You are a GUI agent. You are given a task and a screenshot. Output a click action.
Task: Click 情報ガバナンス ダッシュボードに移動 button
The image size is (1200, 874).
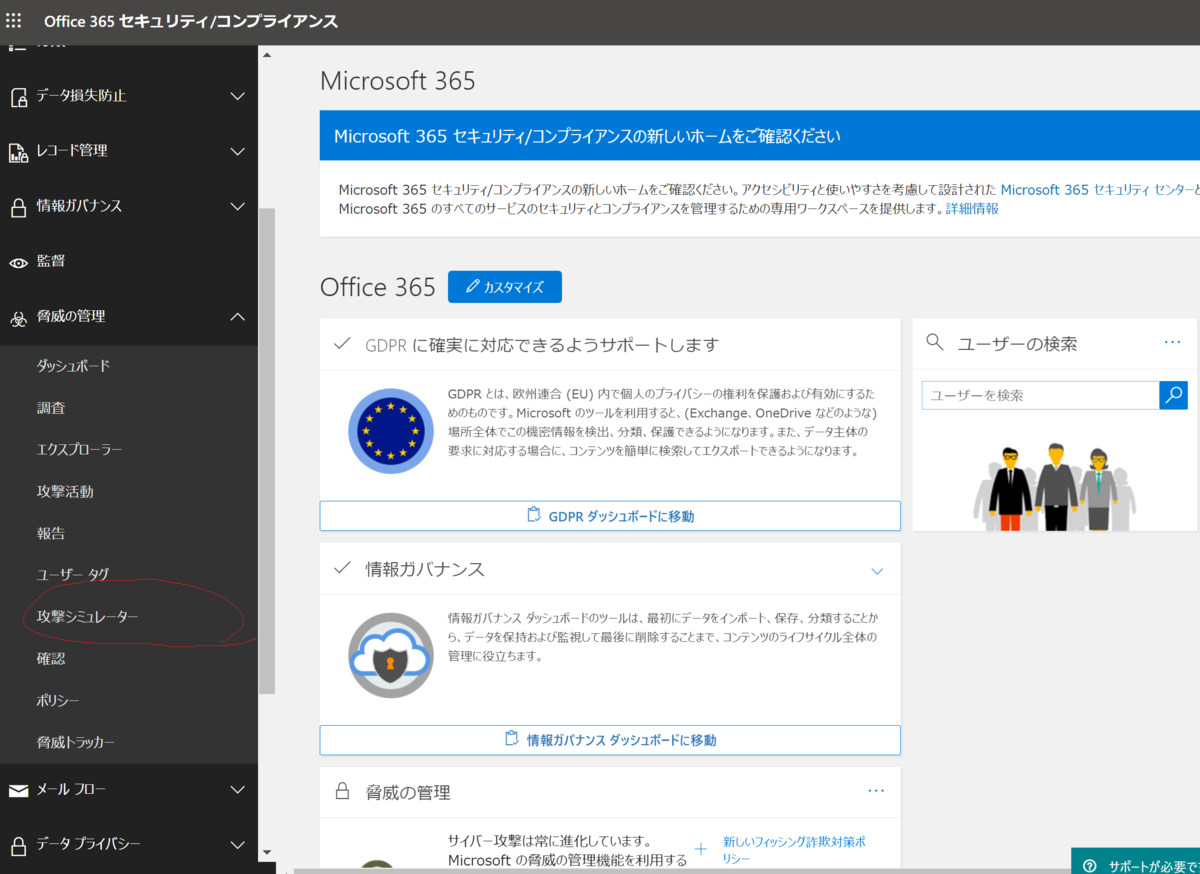coord(610,740)
